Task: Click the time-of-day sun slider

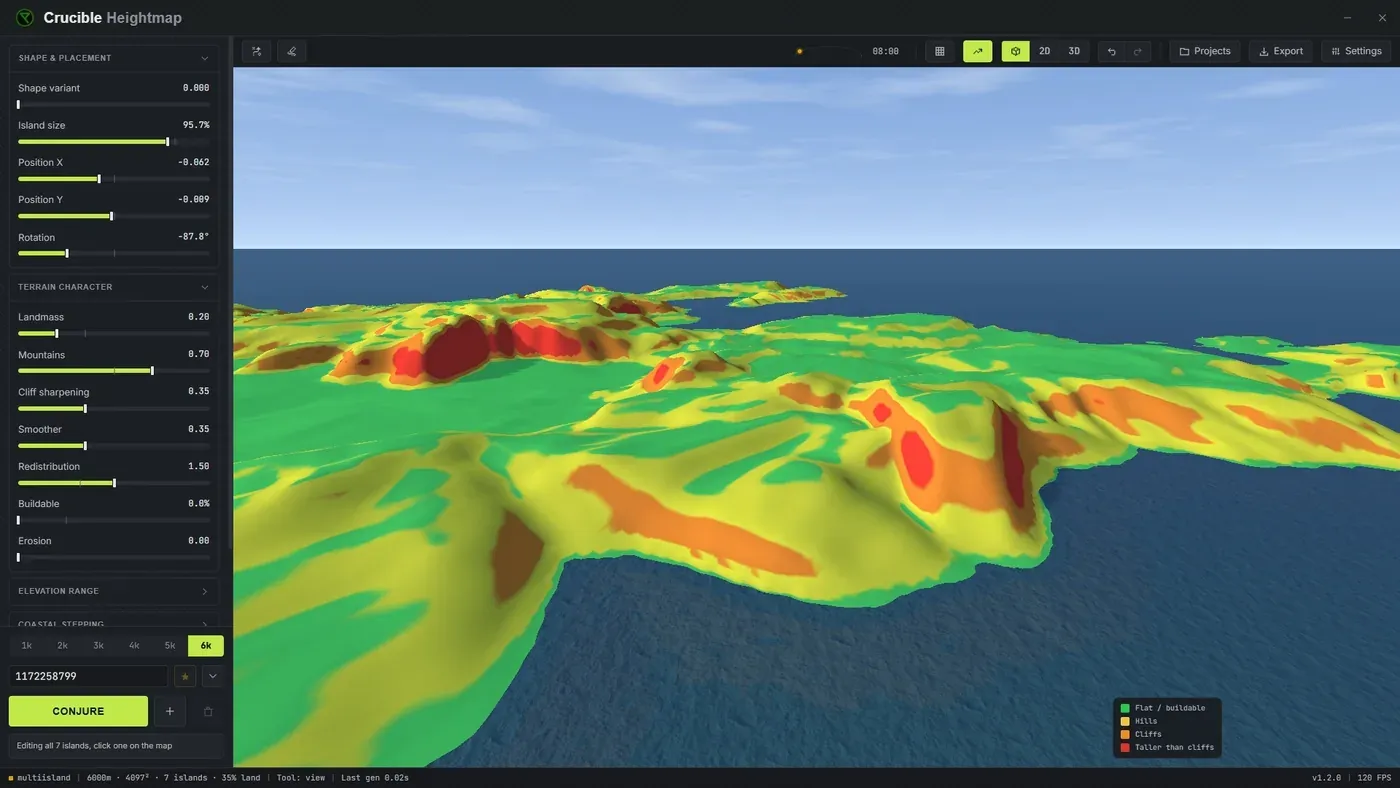Action: (x=828, y=51)
